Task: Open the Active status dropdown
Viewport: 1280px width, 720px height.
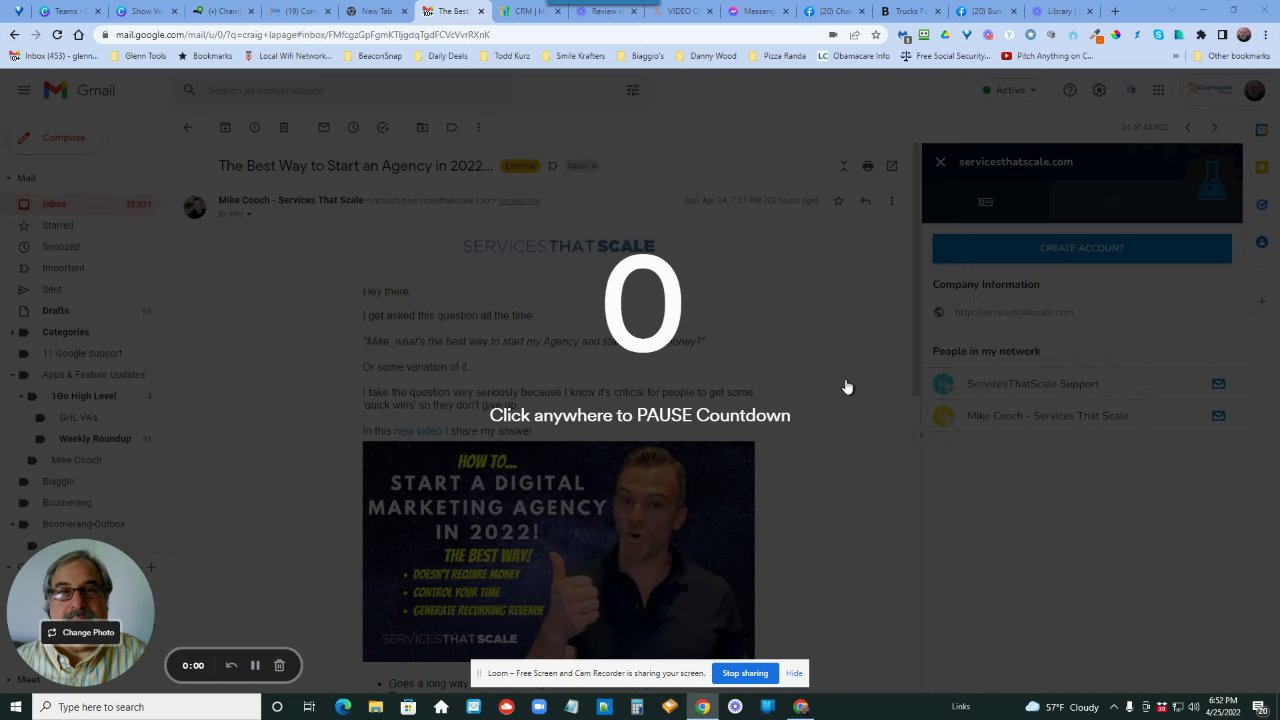Action: tap(1010, 90)
